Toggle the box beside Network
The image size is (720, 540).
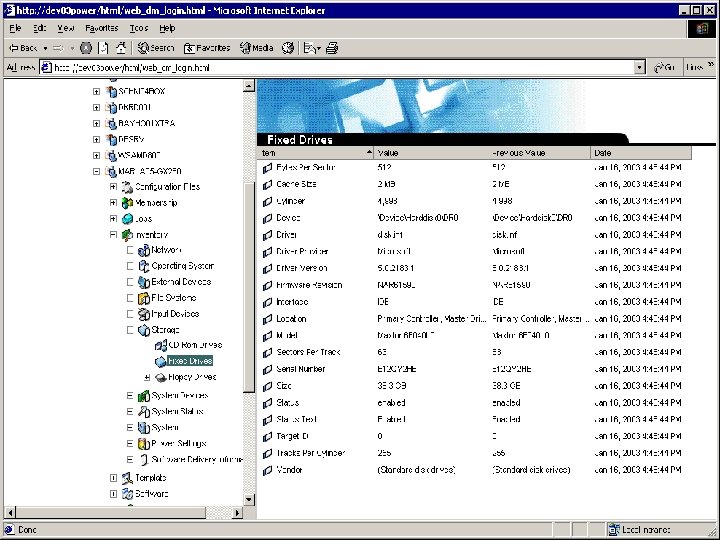129,250
